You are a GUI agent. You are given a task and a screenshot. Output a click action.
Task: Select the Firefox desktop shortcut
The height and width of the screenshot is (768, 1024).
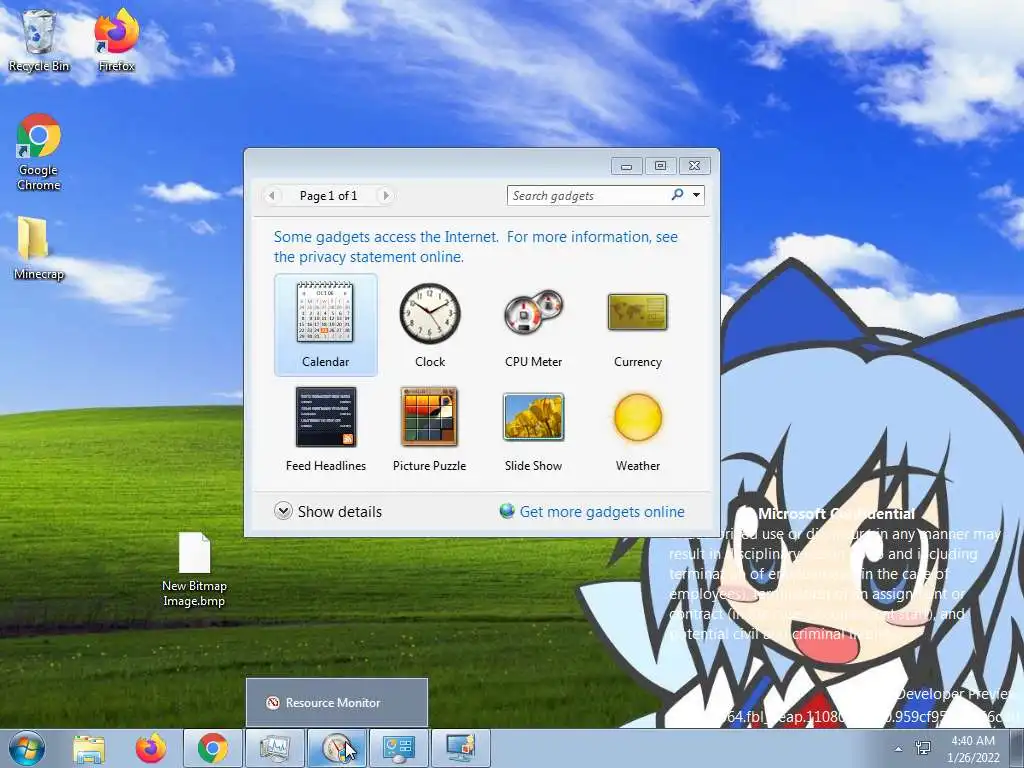tap(116, 41)
